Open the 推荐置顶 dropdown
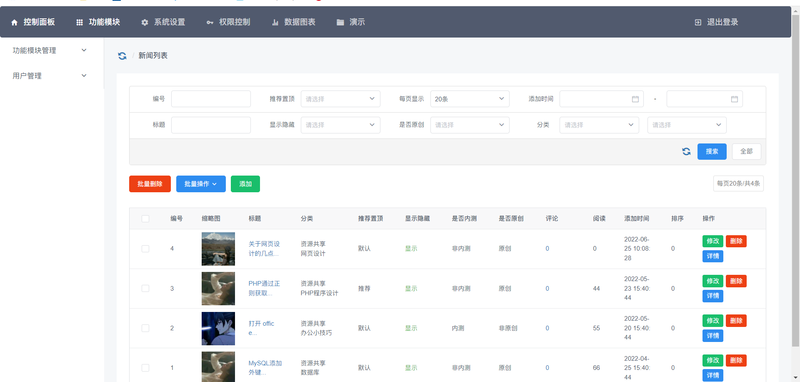 click(340, 99)
